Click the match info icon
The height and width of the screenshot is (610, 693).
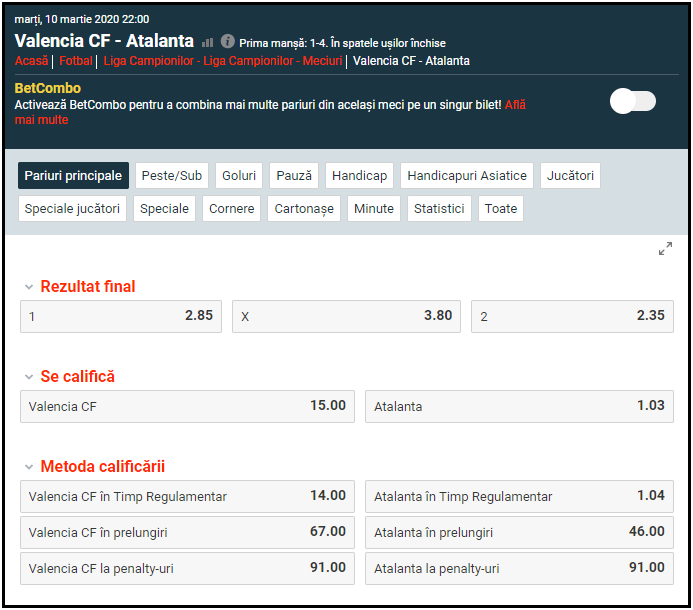click(x=228, y=42)
